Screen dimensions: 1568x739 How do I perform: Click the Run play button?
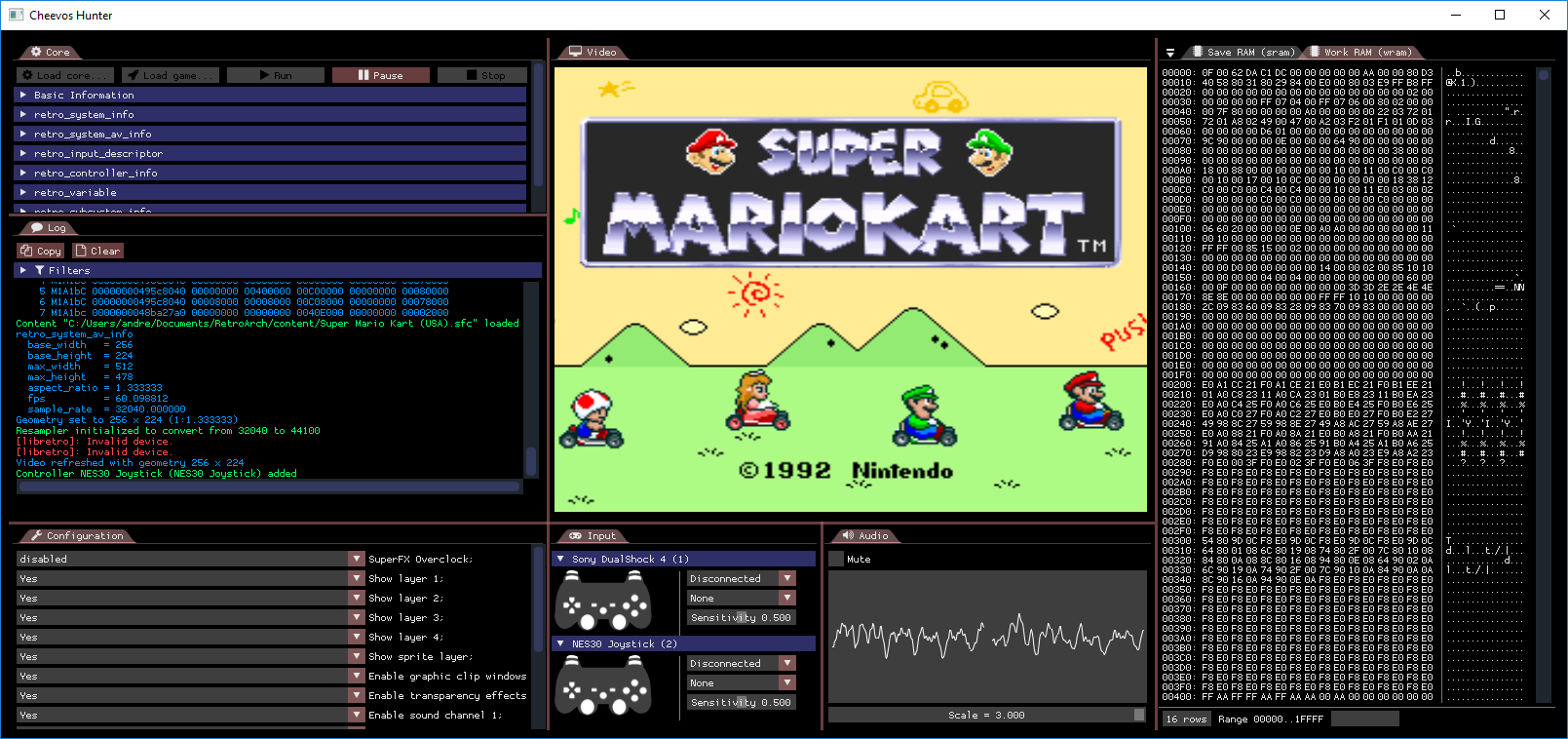pos(276,75)
